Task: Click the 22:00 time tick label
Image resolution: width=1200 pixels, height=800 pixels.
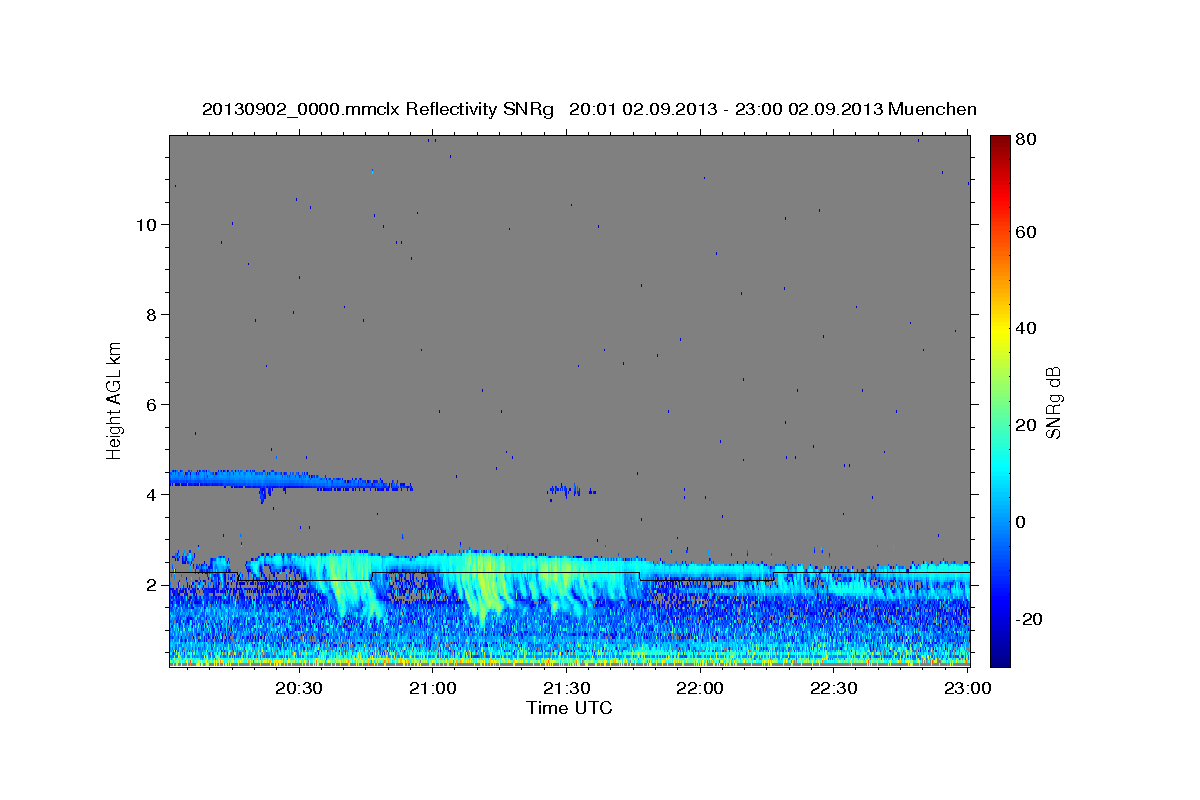Action: click(x=700, y=689)
